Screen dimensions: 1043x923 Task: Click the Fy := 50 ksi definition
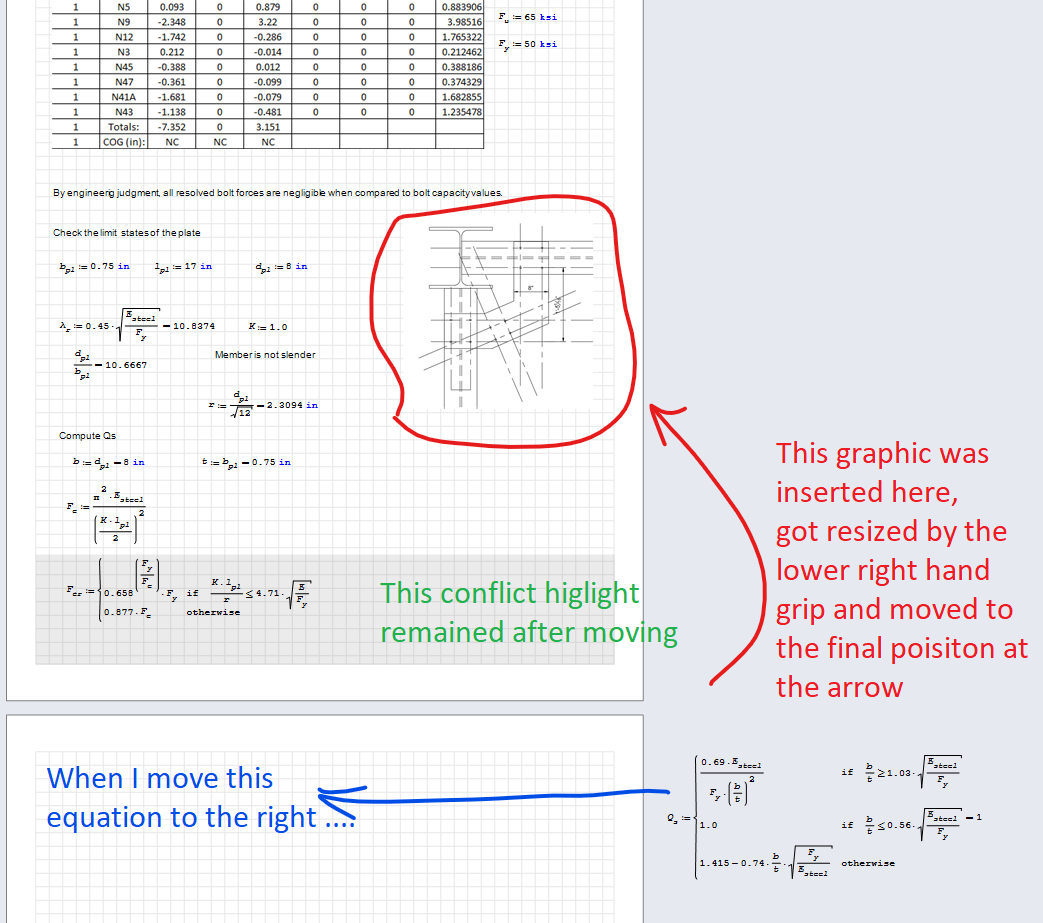click(x=525, y=44)
